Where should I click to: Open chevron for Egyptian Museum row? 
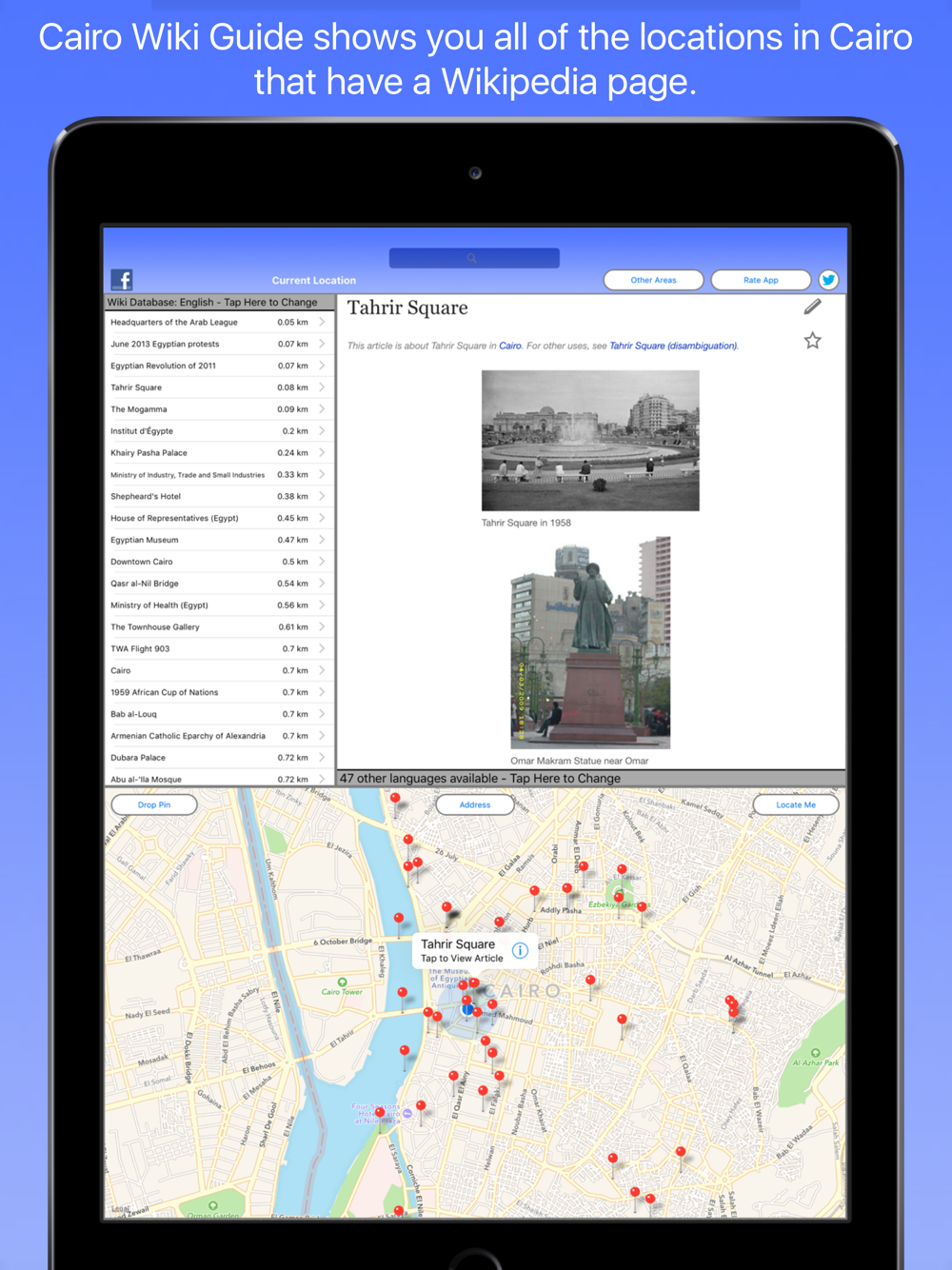coord(322,540)
